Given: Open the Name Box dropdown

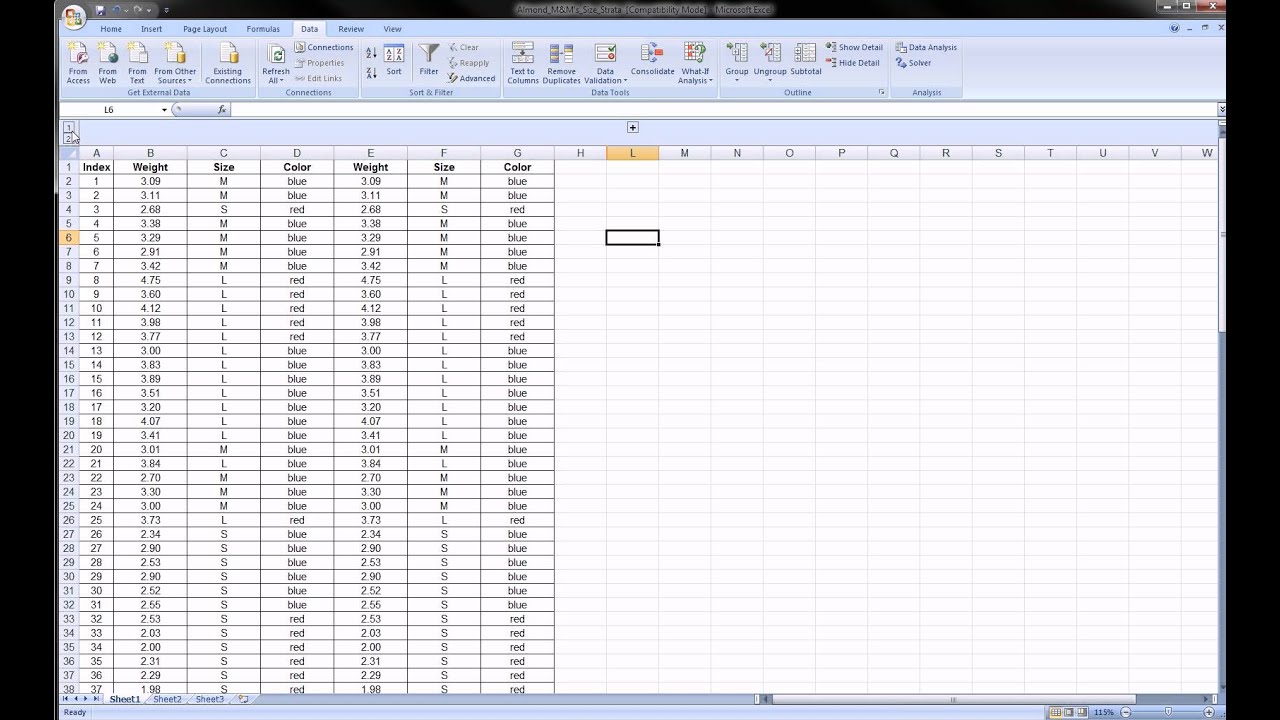Looking at the screenshot, I should pyautogui.click(x=164, y=109).
